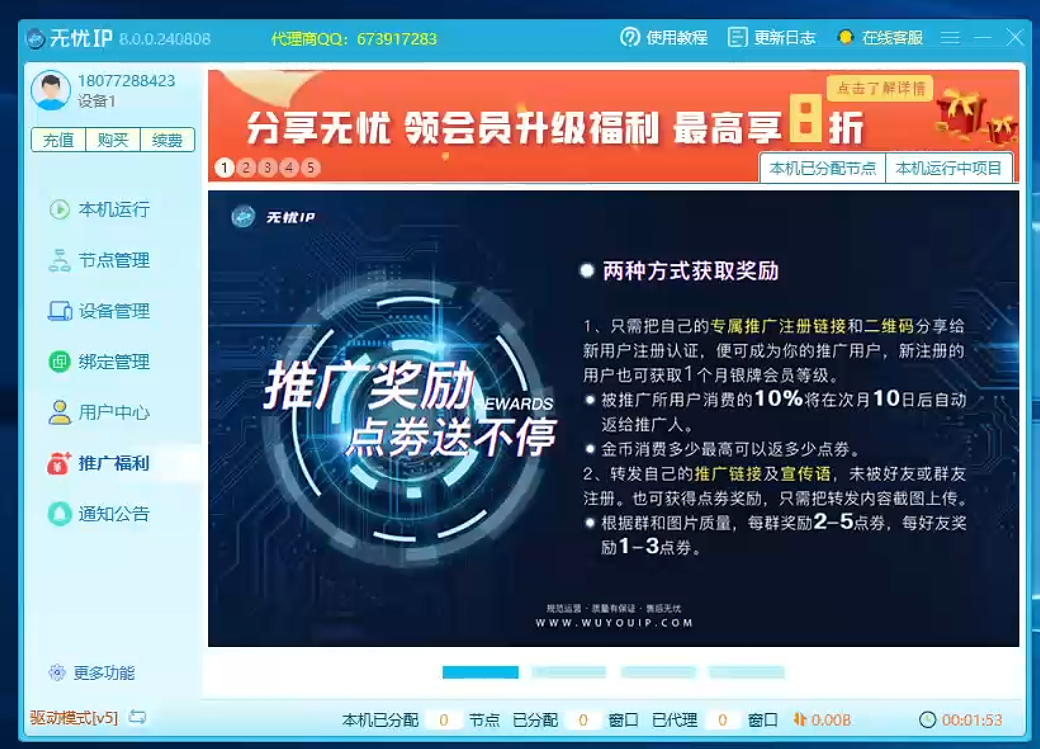Screen dimensions: 1040x749
Task: Select banner page indicator 3
Action: point(268,168)
